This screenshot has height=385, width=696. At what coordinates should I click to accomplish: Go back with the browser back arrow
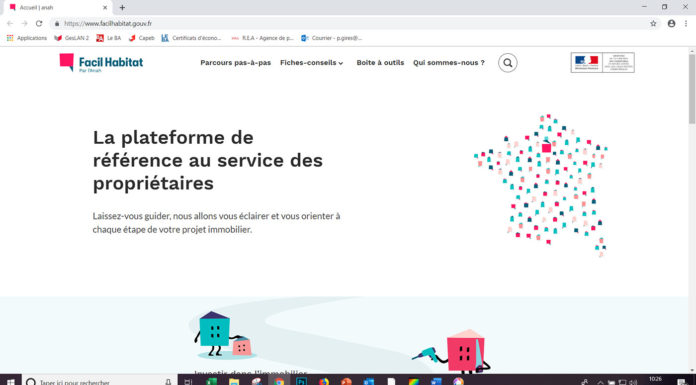coord(10,24)
